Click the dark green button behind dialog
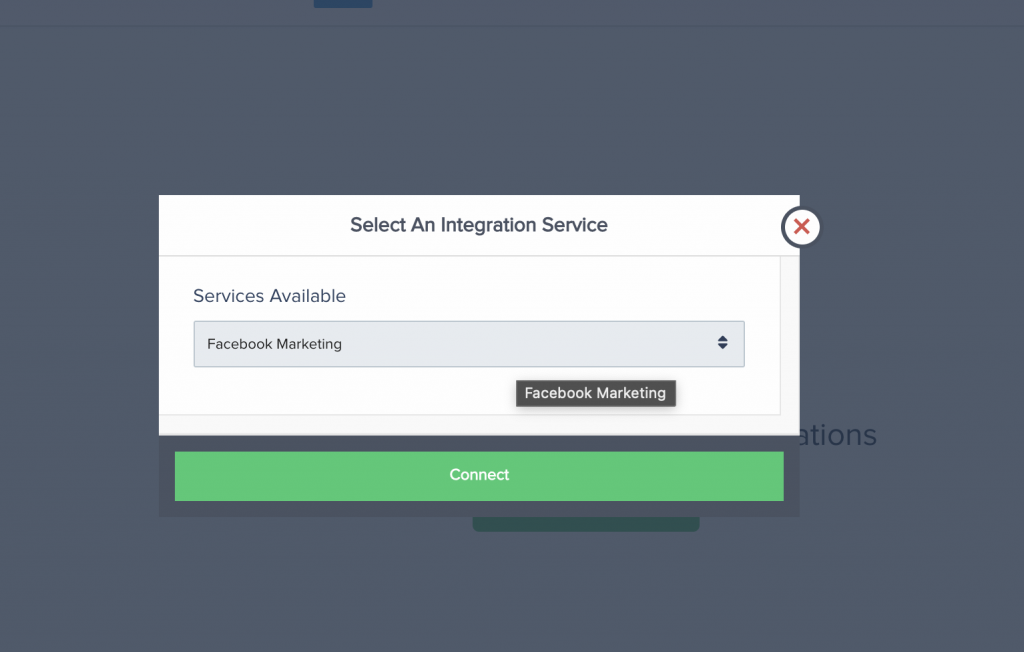Viewport: 1024px width, 652px height. [x=585, y=525]
